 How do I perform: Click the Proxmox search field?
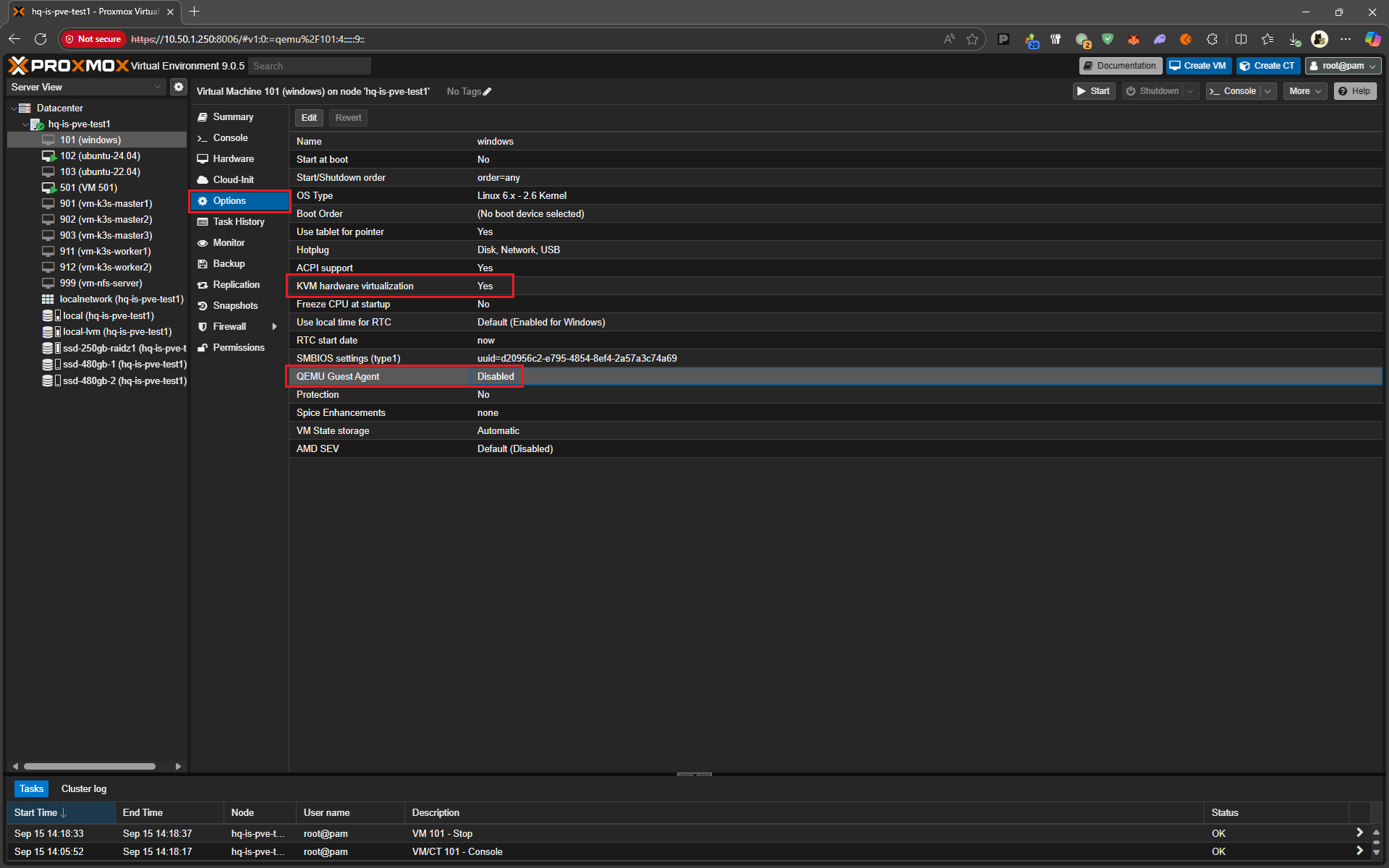310,66
